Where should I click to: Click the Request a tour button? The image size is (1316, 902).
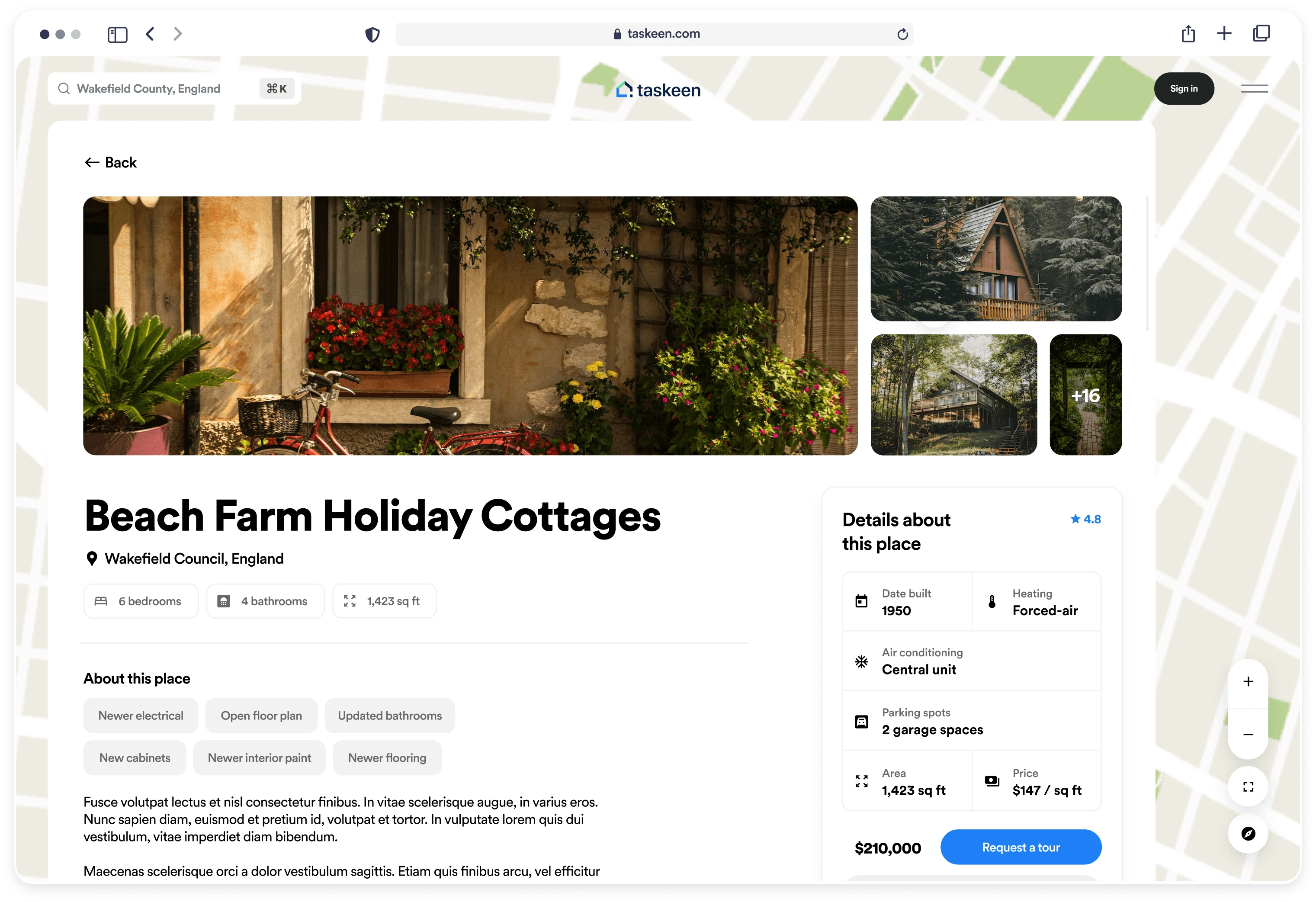point(1021,847)
